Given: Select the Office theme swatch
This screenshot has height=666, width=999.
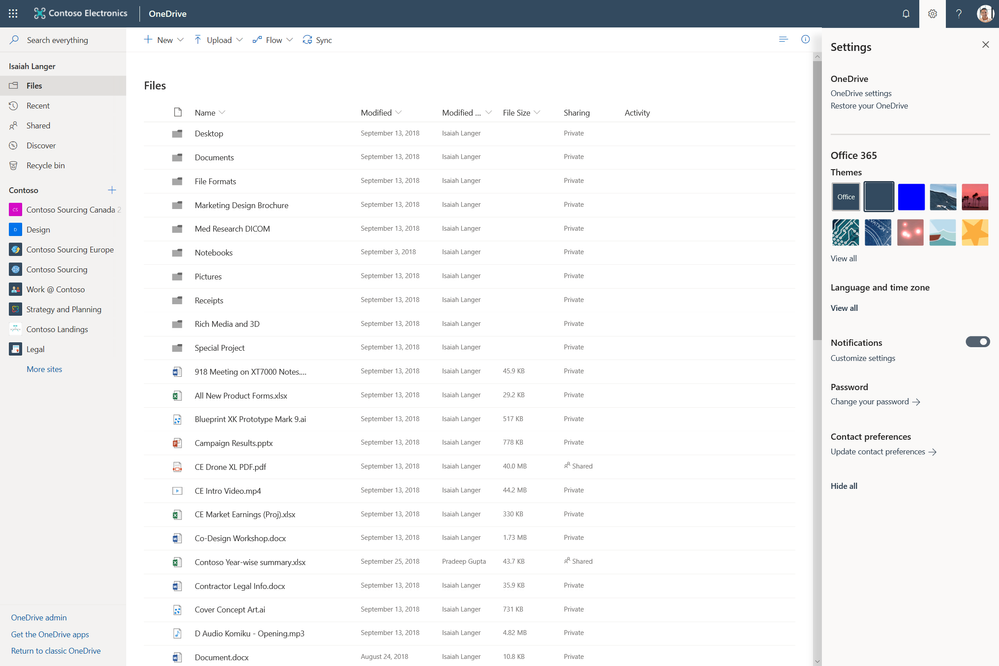Looking at the screenshot, I should [x=845, y=197].
